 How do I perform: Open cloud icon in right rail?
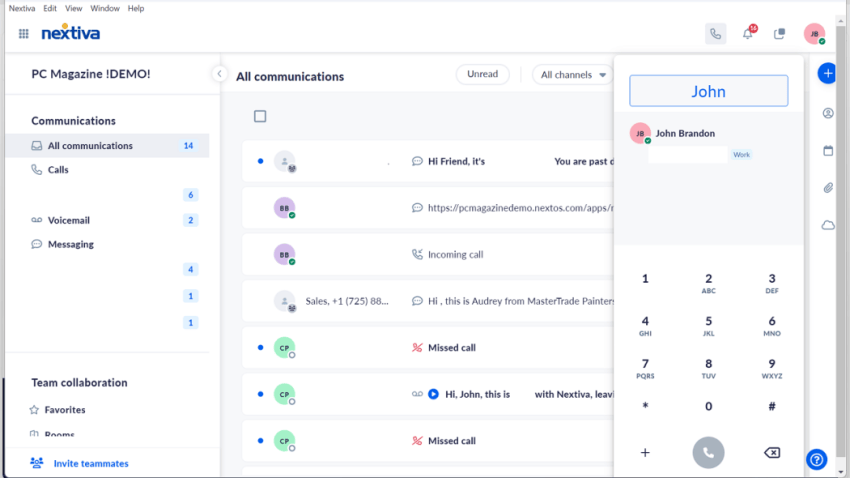828,225
